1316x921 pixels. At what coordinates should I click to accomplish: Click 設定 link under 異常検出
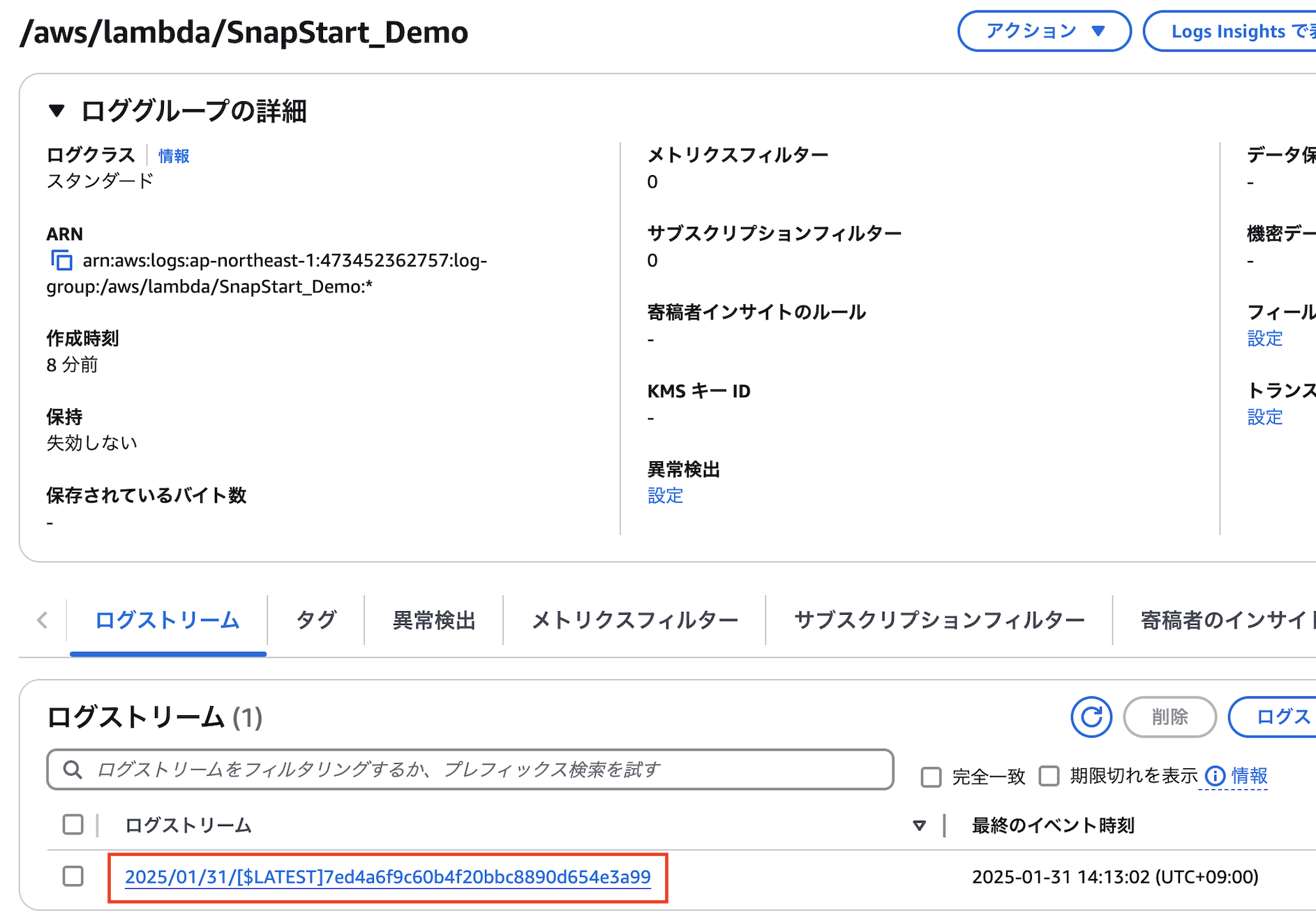pyautogui.click(x=666, y=496)
